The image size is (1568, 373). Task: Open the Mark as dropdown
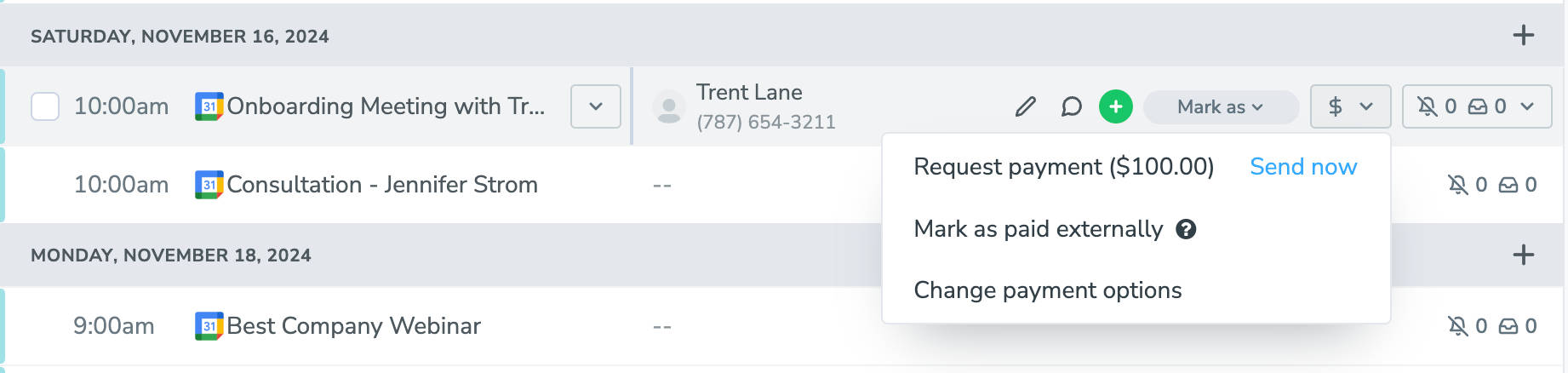1220,107
